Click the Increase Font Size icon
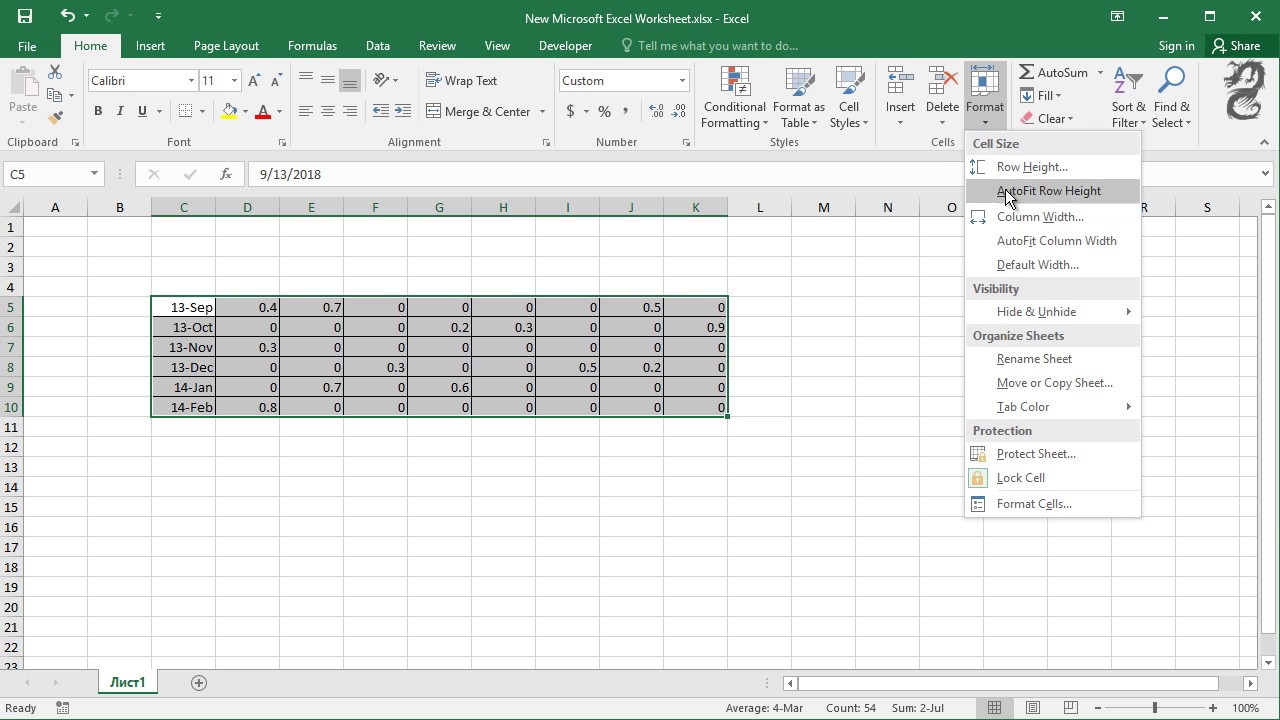This screenshot has height=720, width=1280. (x=254, y=81)
